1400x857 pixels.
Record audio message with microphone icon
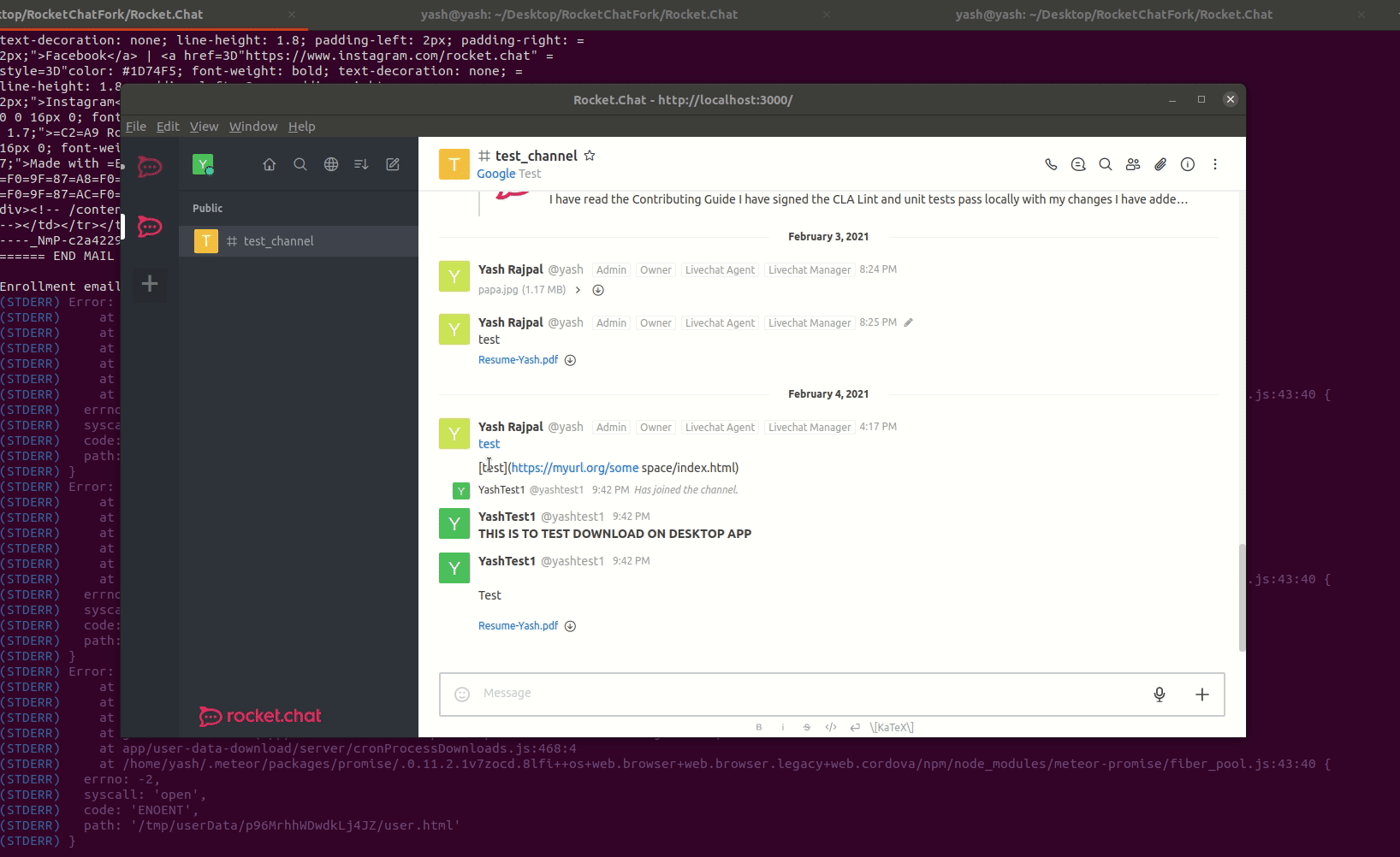(1160, 694)
